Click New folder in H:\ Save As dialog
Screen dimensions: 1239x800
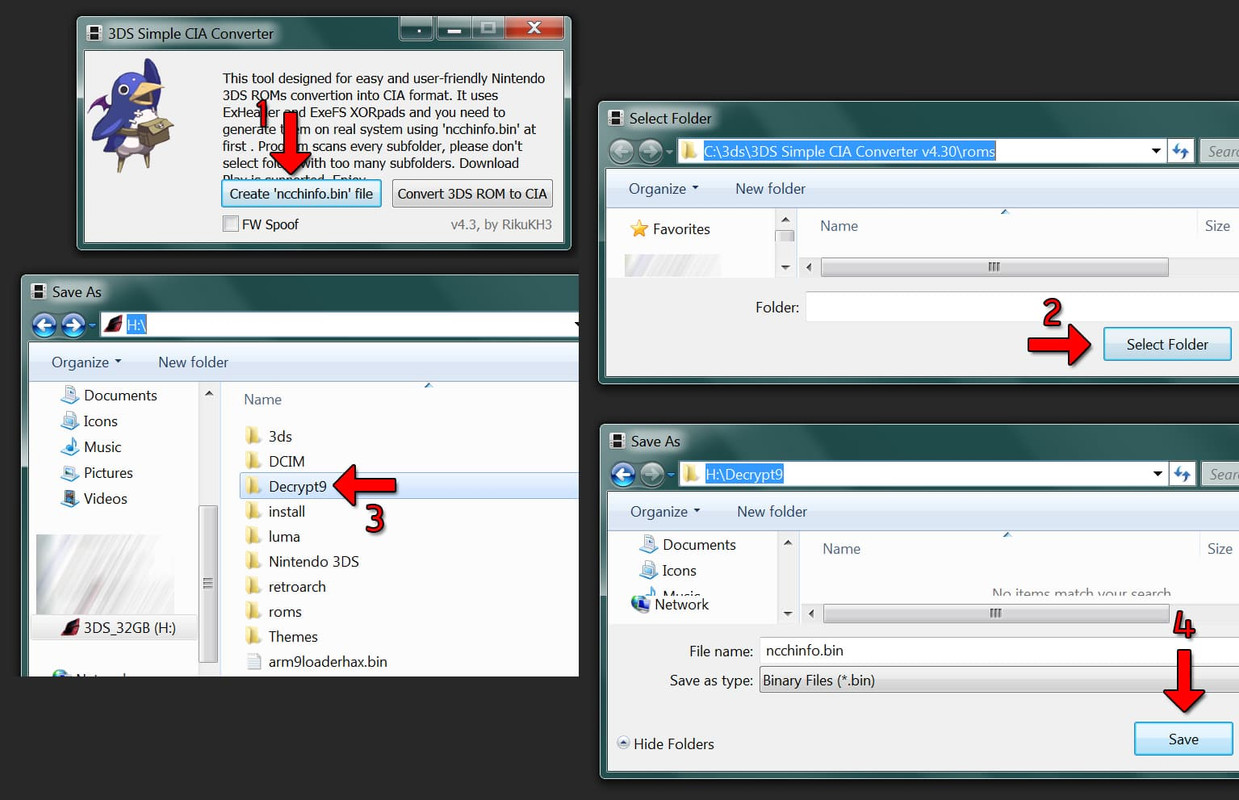click(x=193, y=362)
